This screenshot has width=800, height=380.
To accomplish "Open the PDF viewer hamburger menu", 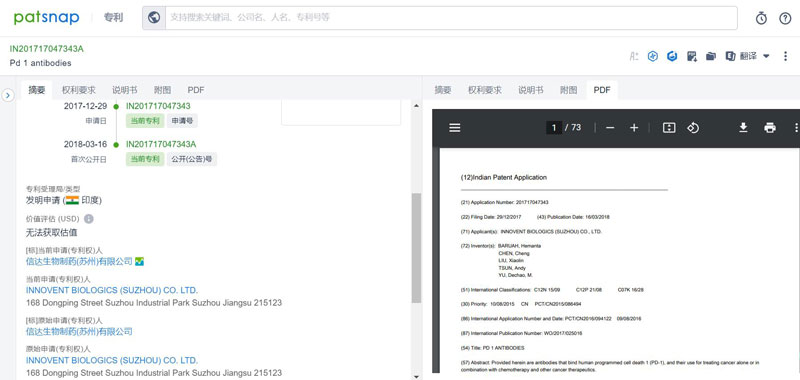I will [455, 128].
